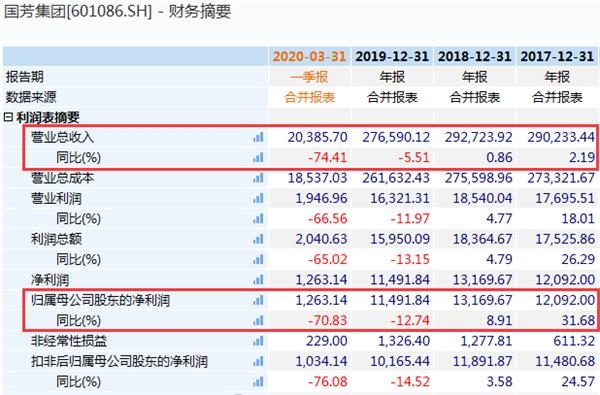The image size is (600, 395).
Task: Open chart icon for 利润总额 row
Action: point(258,239)
